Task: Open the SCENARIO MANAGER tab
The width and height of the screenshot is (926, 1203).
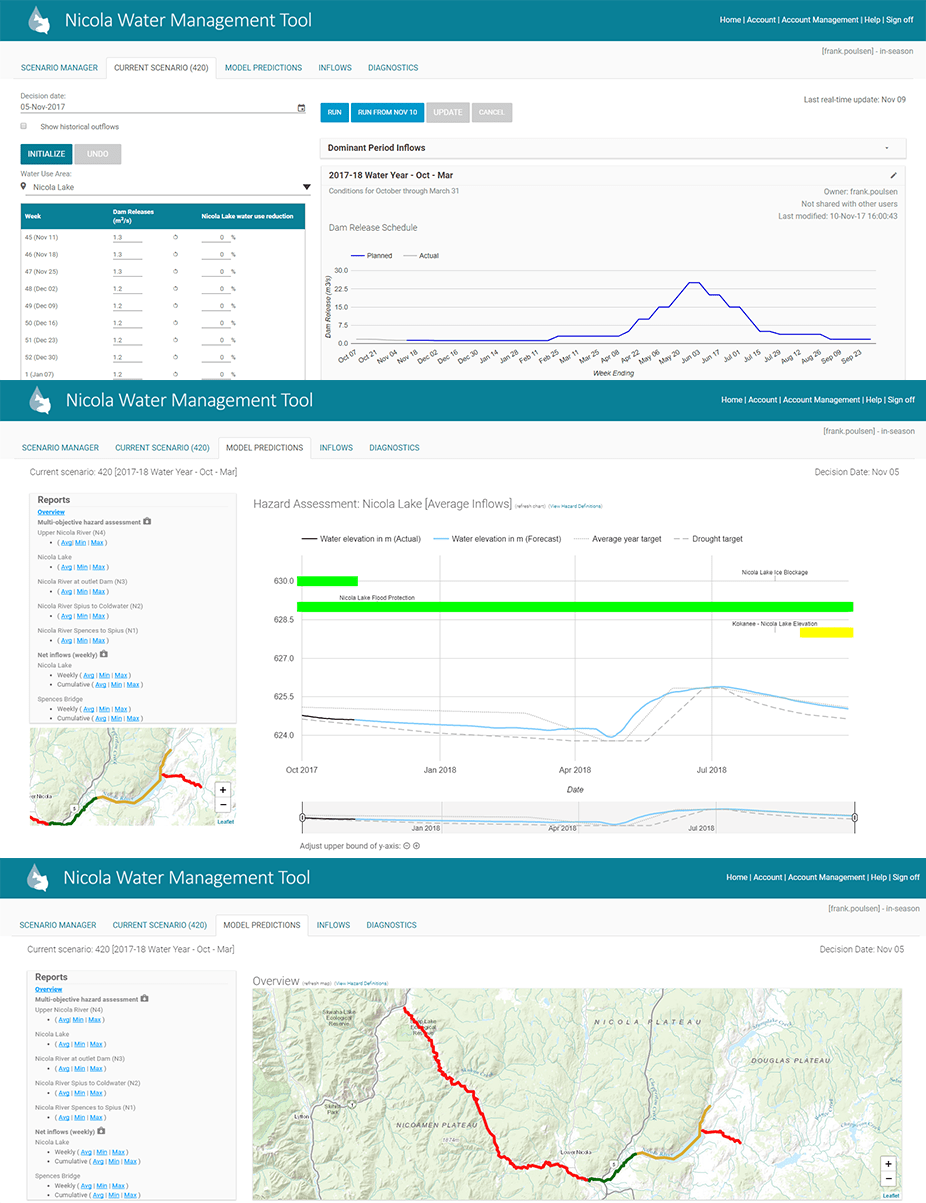Action: pos(60,68)
